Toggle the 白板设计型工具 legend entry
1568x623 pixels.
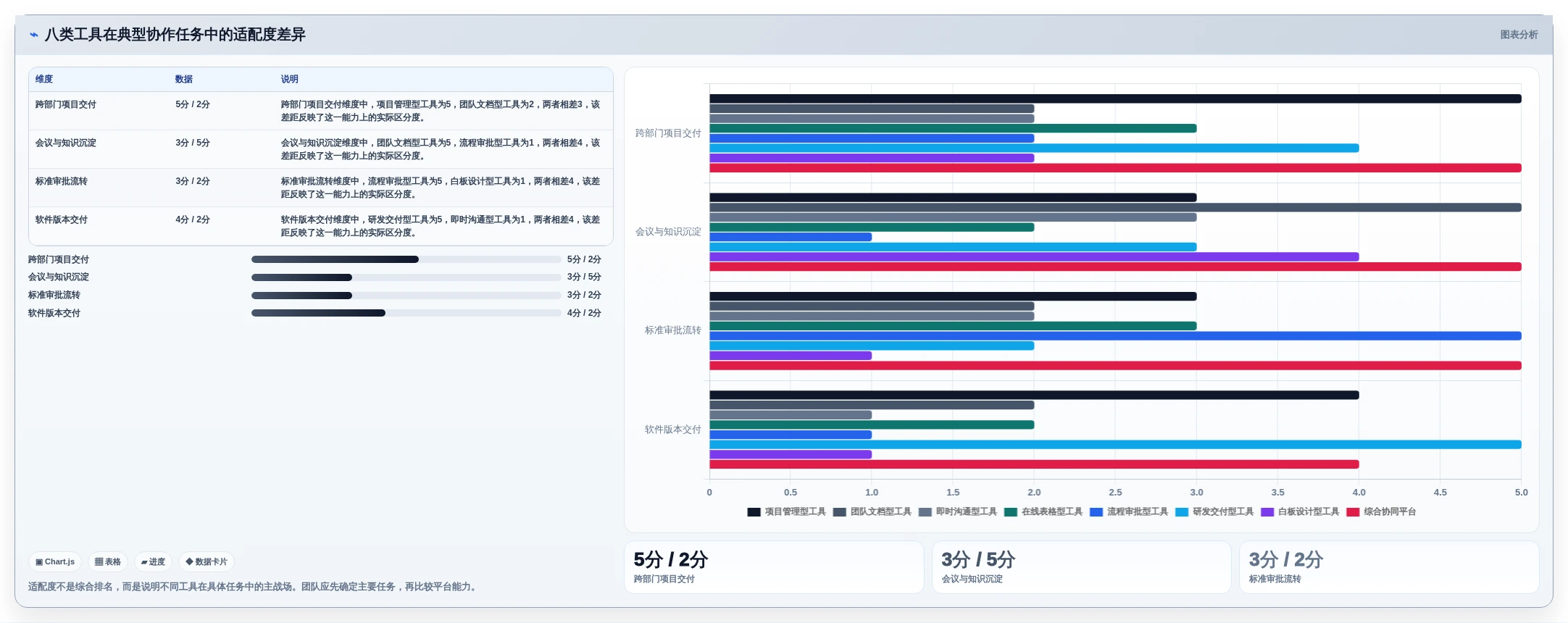point(1300,512)
